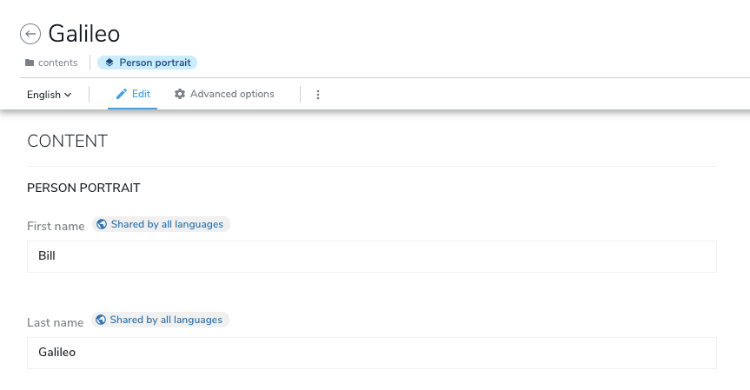This screenshot has width=750, height=390.
Task: Switch to the Advanced options tab
Action: click(224, 94)
